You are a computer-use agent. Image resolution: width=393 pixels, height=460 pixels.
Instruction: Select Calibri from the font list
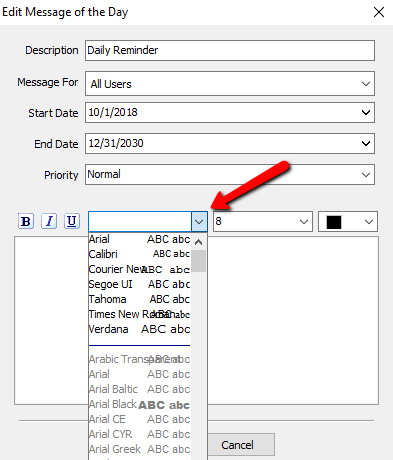coord(139,254)
